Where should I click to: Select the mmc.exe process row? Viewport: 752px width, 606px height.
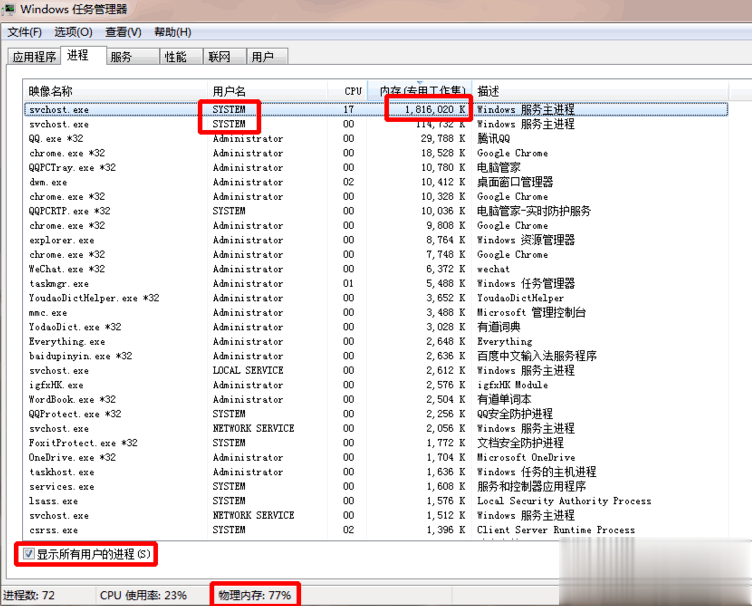[x=376, y=313]
